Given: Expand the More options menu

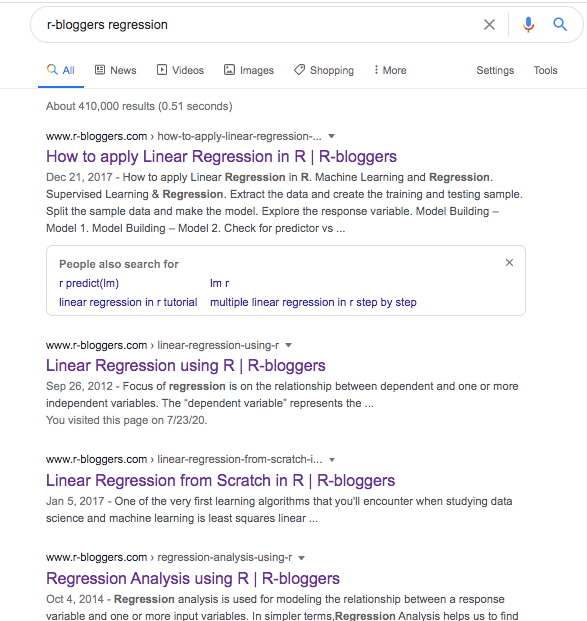Looking at the screenshot, I should [x=390, y=70].
